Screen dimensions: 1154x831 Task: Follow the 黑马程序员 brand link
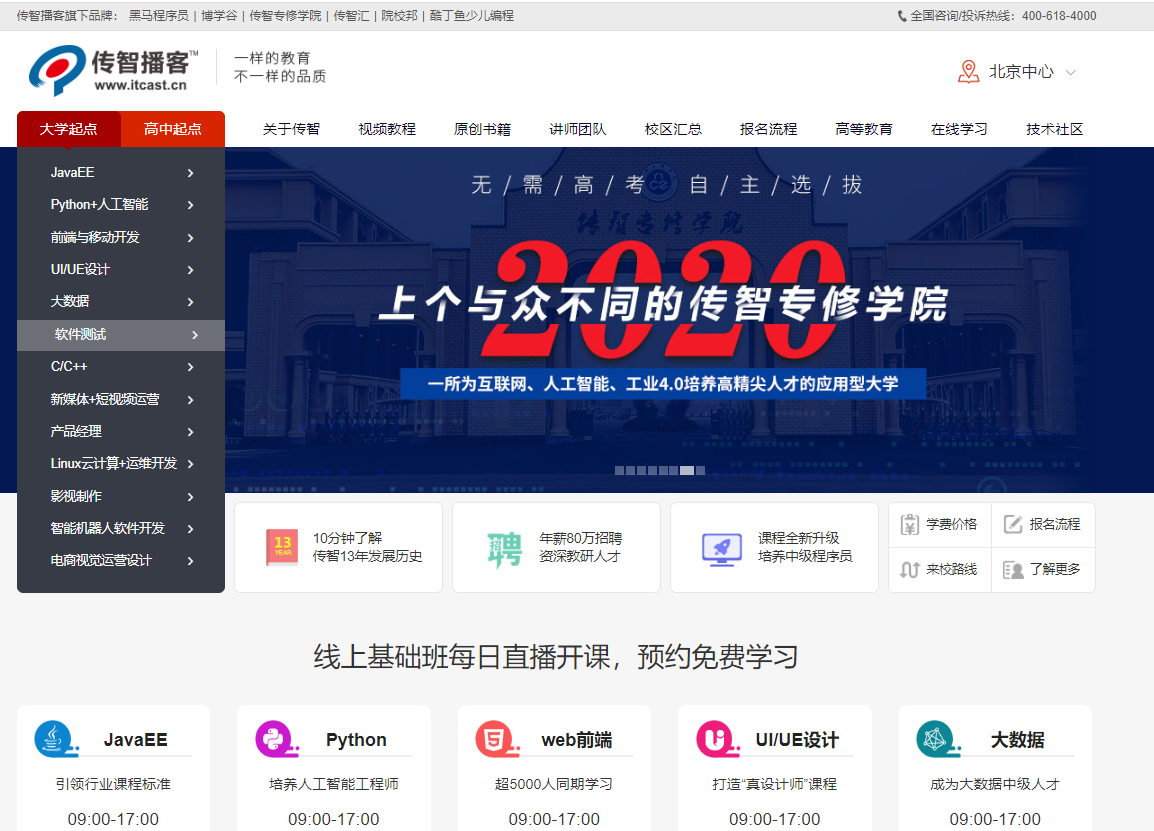[x=158, y=15]
